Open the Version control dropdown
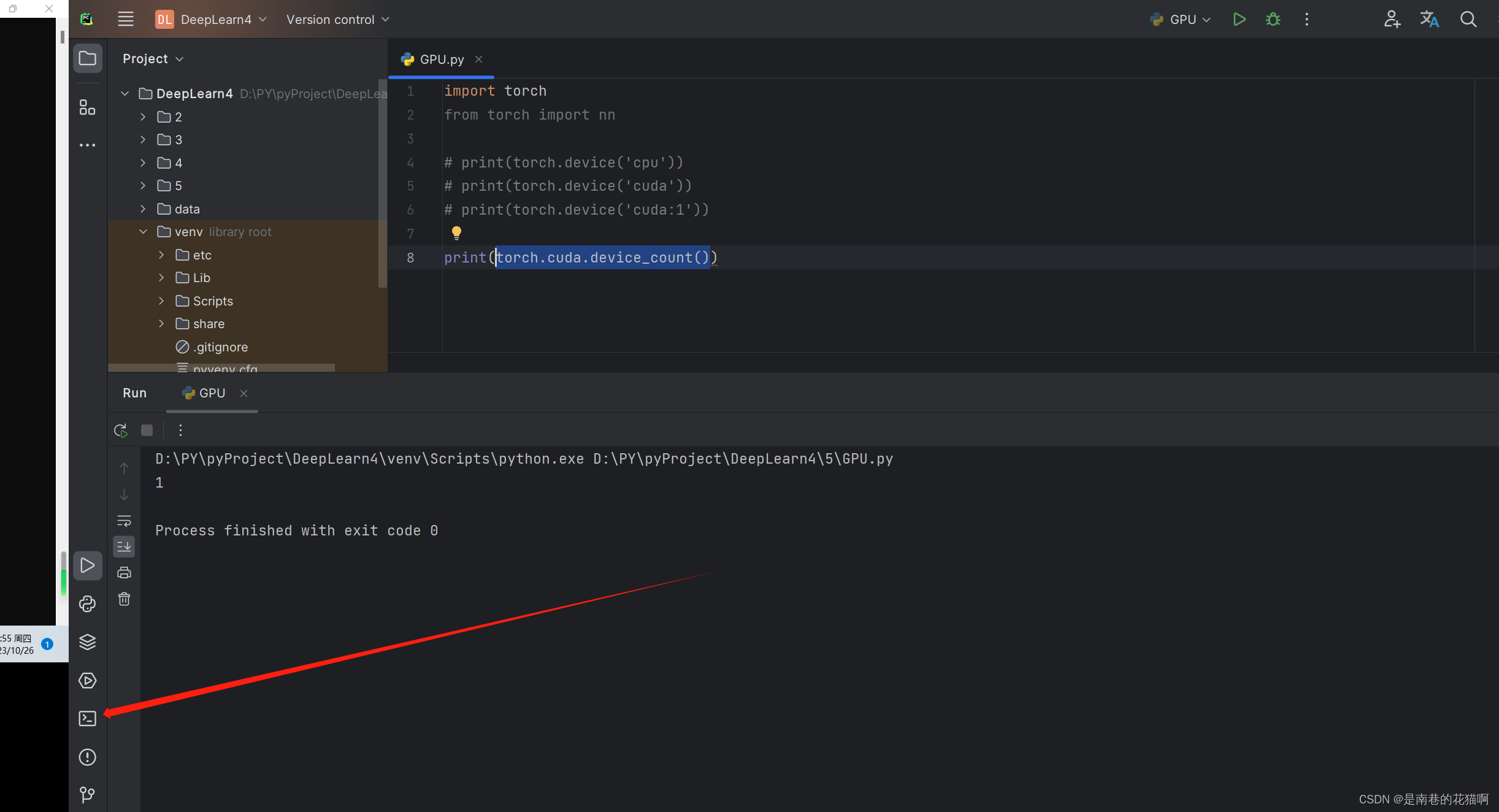 pos(338,20)
